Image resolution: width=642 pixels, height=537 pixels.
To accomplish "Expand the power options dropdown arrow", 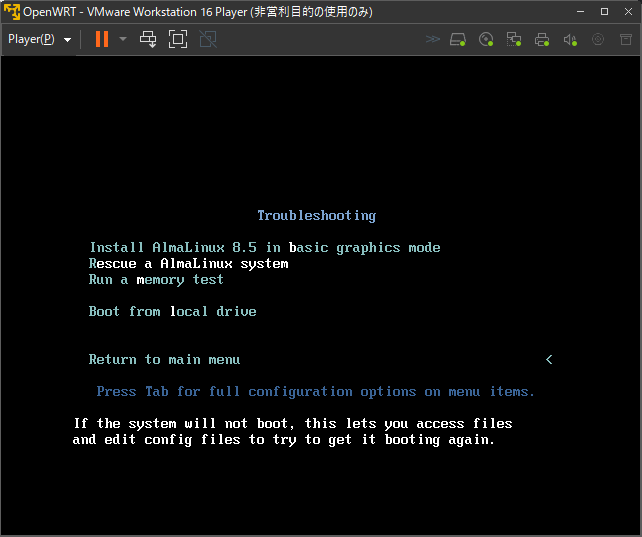I will tap(123, 39).
